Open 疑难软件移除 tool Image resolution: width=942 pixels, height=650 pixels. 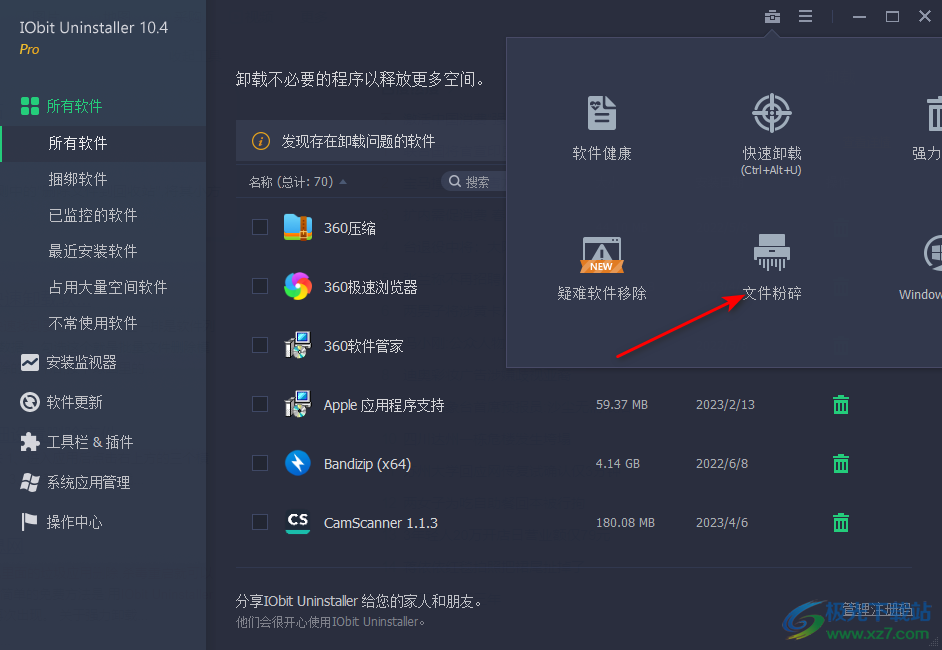pos(601,268)
